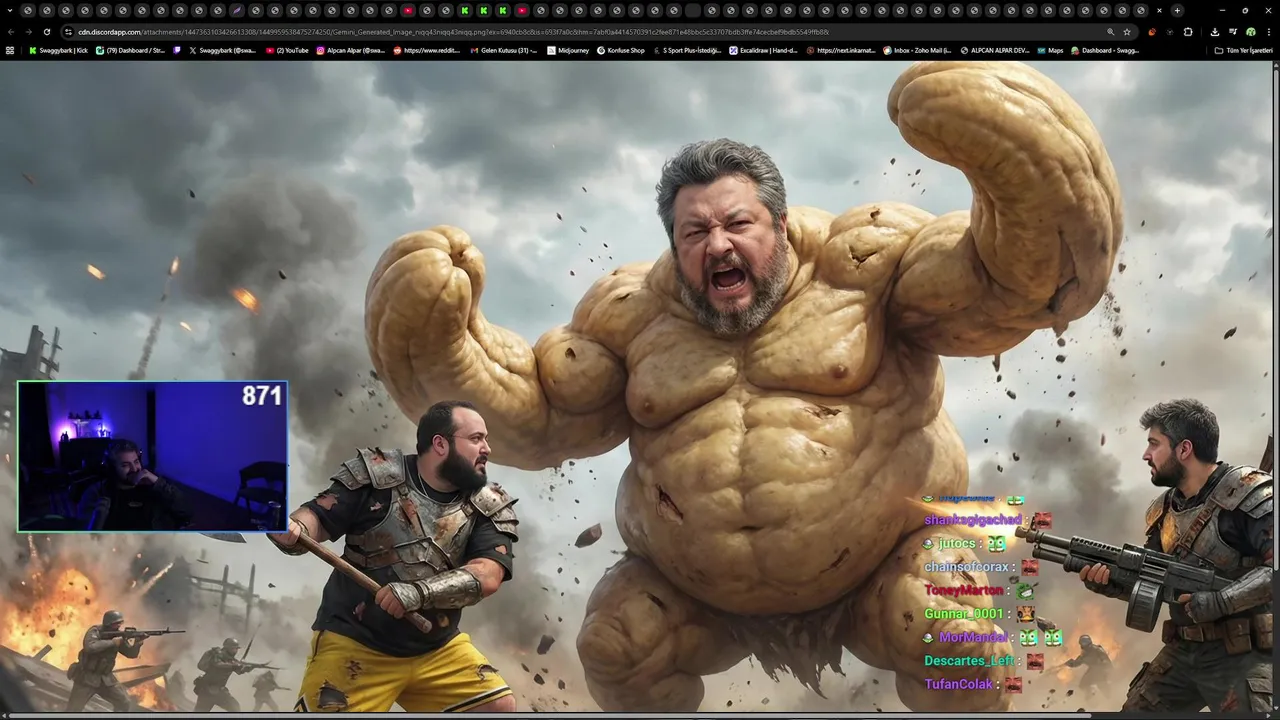Click the username TufanColak in chat
Image resolution: width=1280 pixels, height=720 pixels.
tap(959, 684)
